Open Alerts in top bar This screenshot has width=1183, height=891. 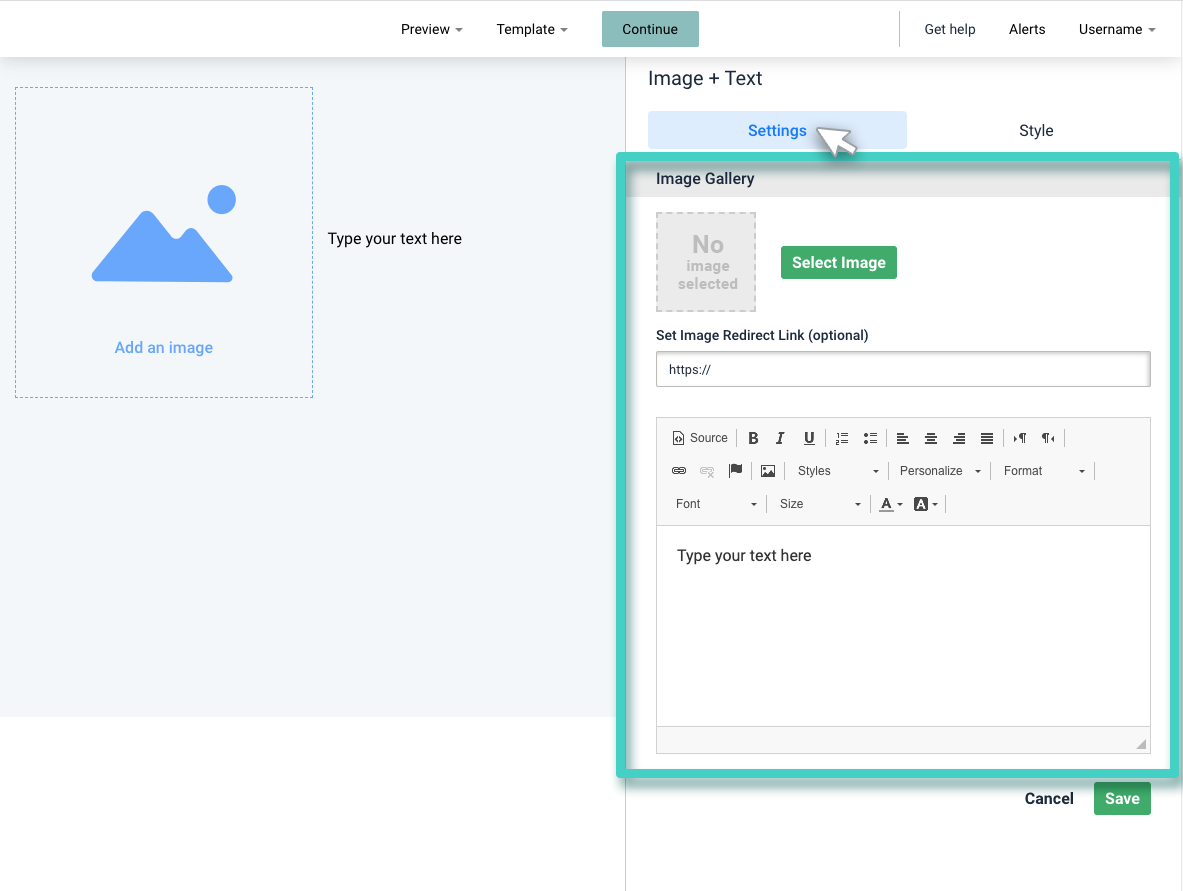click(x=1027, y=29)
